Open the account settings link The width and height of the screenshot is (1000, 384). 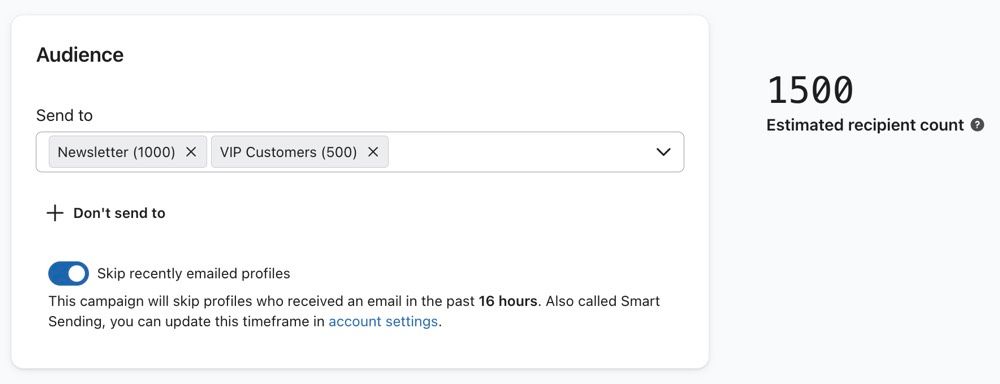[x=383, y=321]
